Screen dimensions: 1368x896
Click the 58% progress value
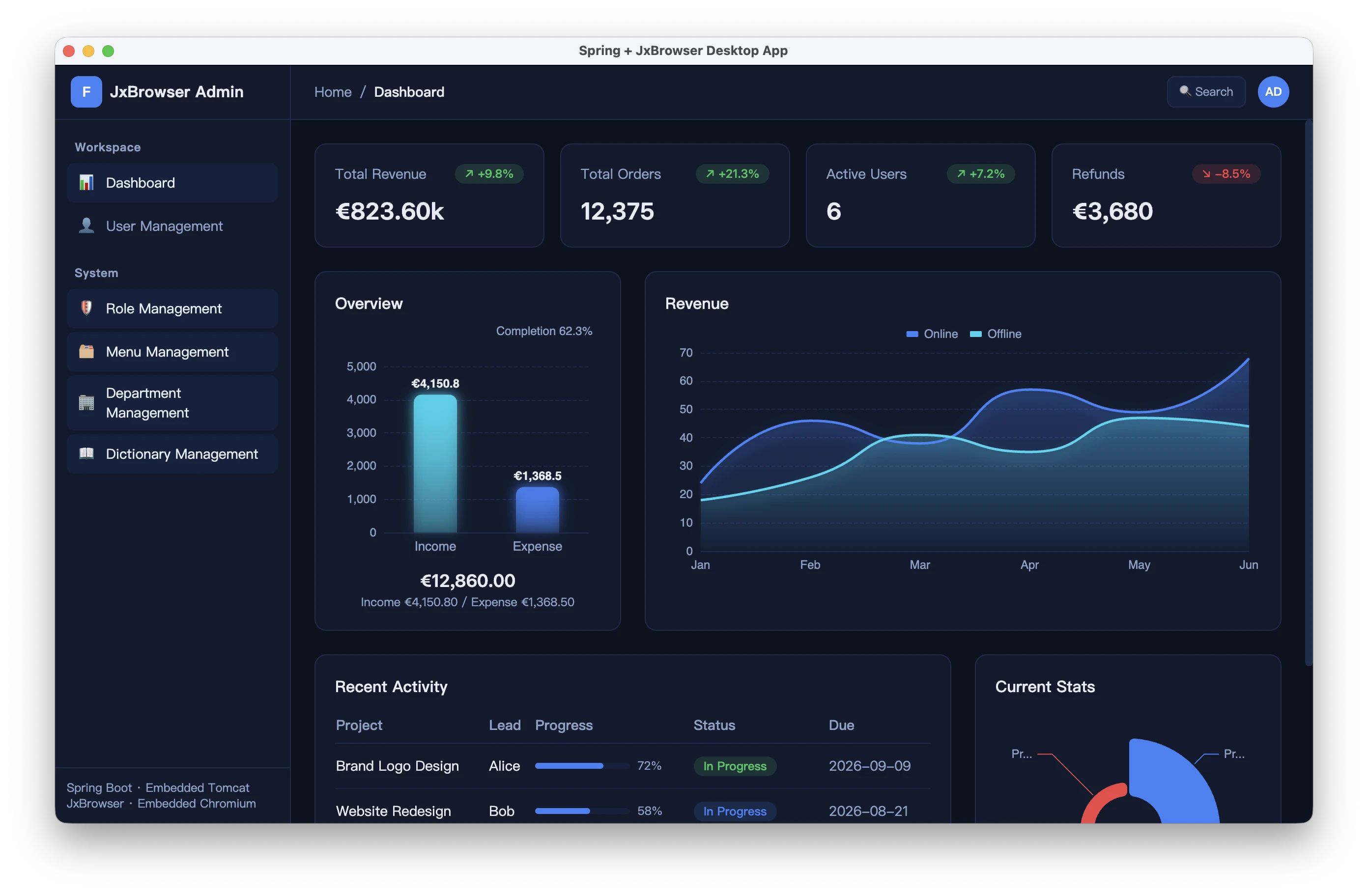coord(649,811)
